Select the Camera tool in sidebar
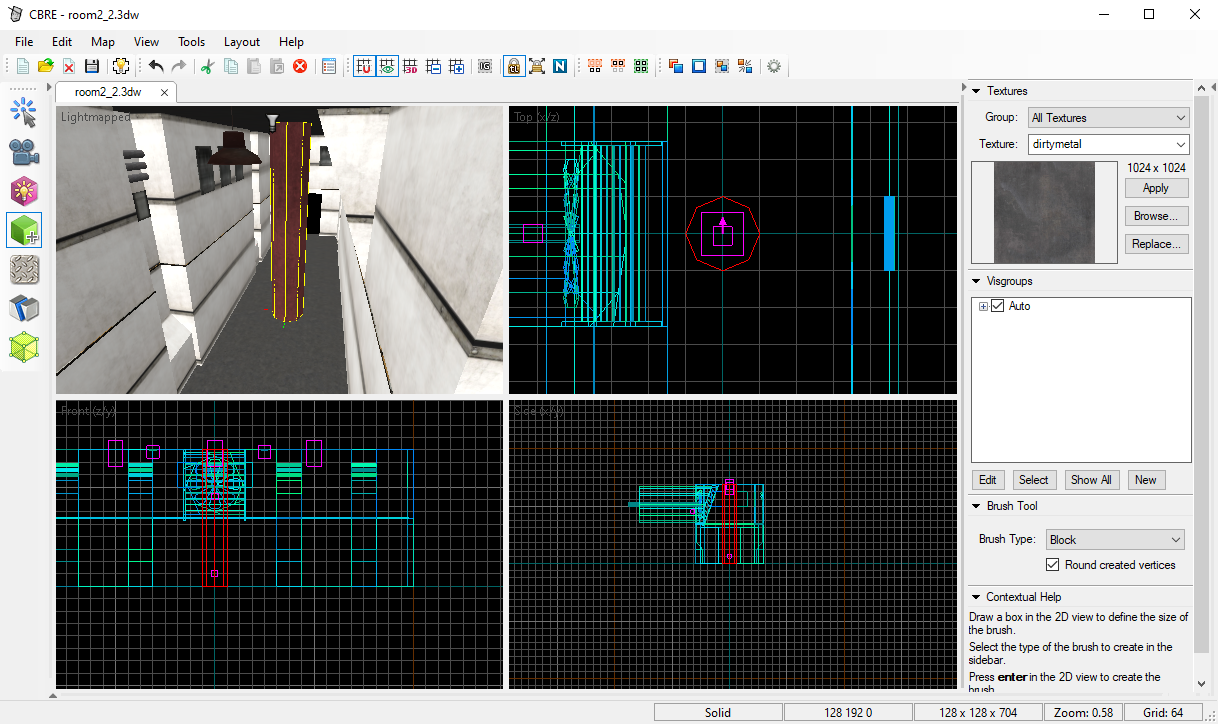Image resolution: width=1218 pixels, height=724 pixels. 24,152
